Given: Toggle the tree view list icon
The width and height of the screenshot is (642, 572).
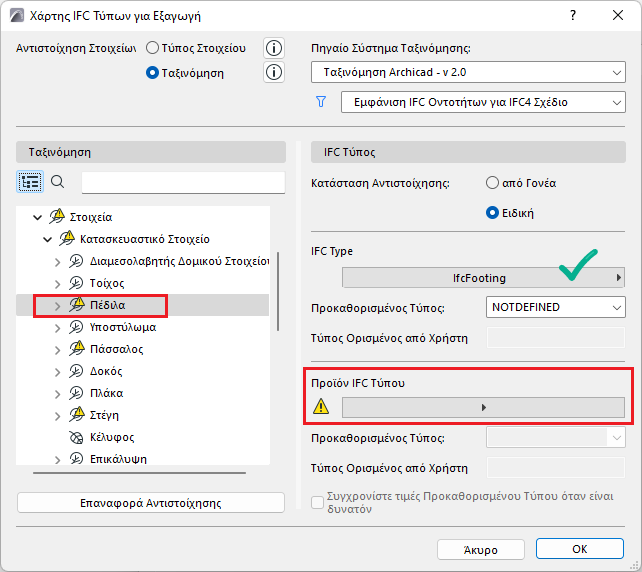Looking at the screenshot, I should pyautogui.click(x=30, y=182).
